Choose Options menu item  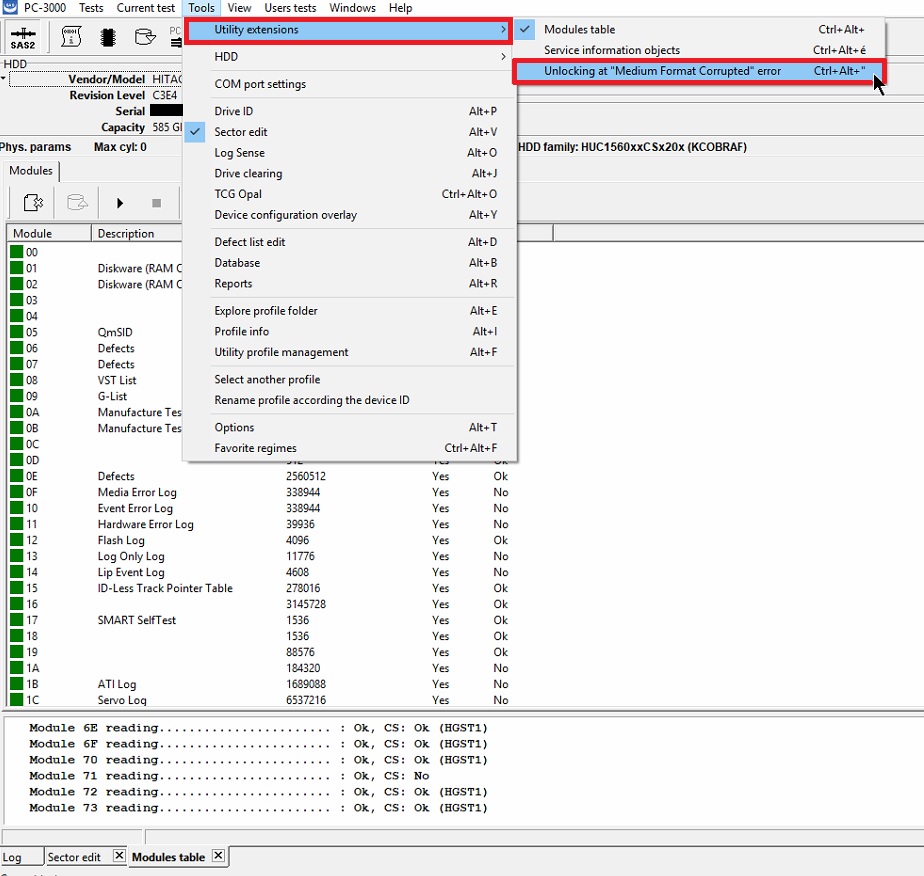tap(350, 427)
